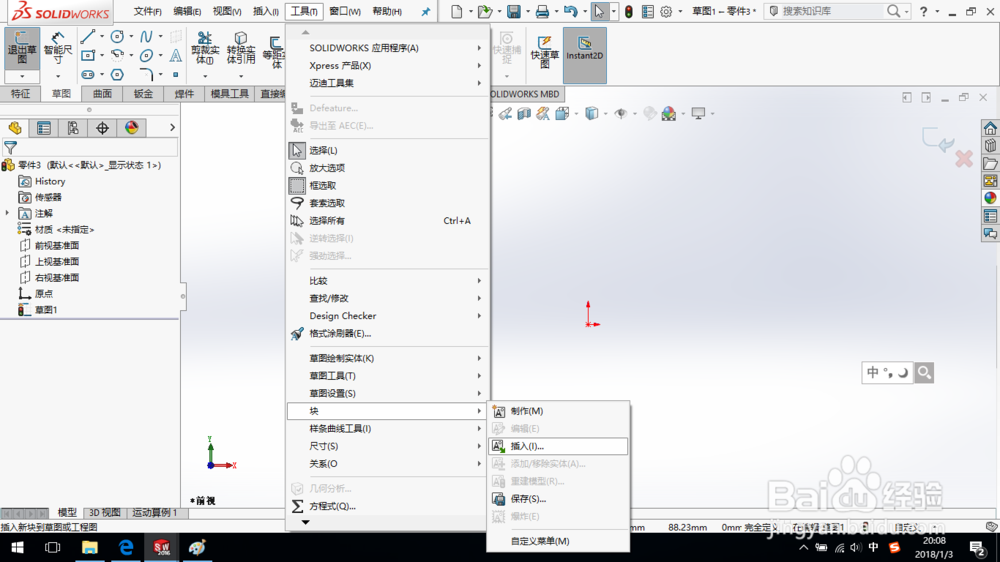Click 保存(S)... in the block submenu
Screen dimensions: 1000x562
pyautogui.click(x=558, y=499)
